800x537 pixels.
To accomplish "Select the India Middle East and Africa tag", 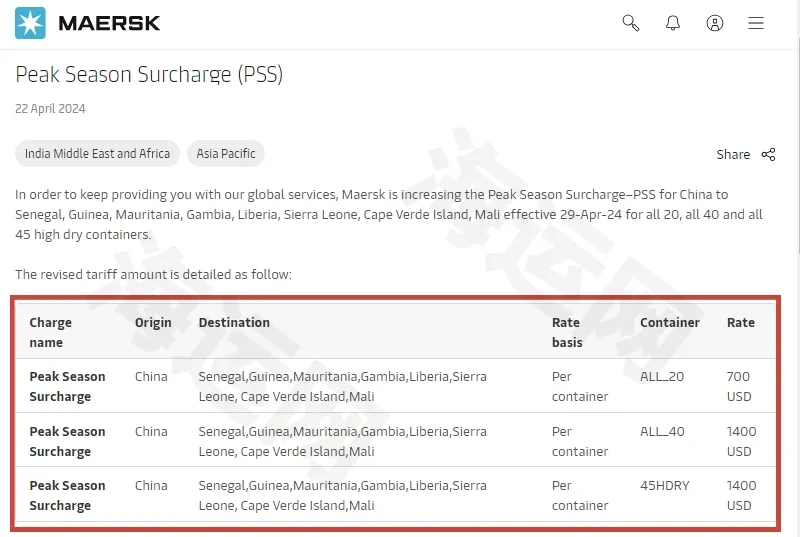I will (x=97, y=154).
